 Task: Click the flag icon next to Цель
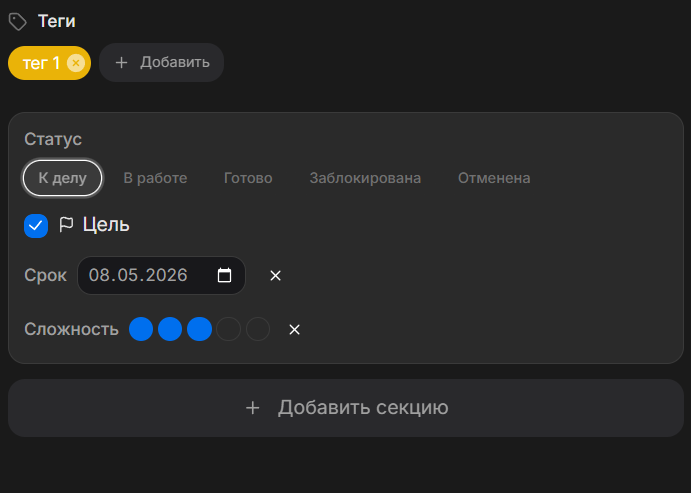pyautogui.click(x=66, y=225)
